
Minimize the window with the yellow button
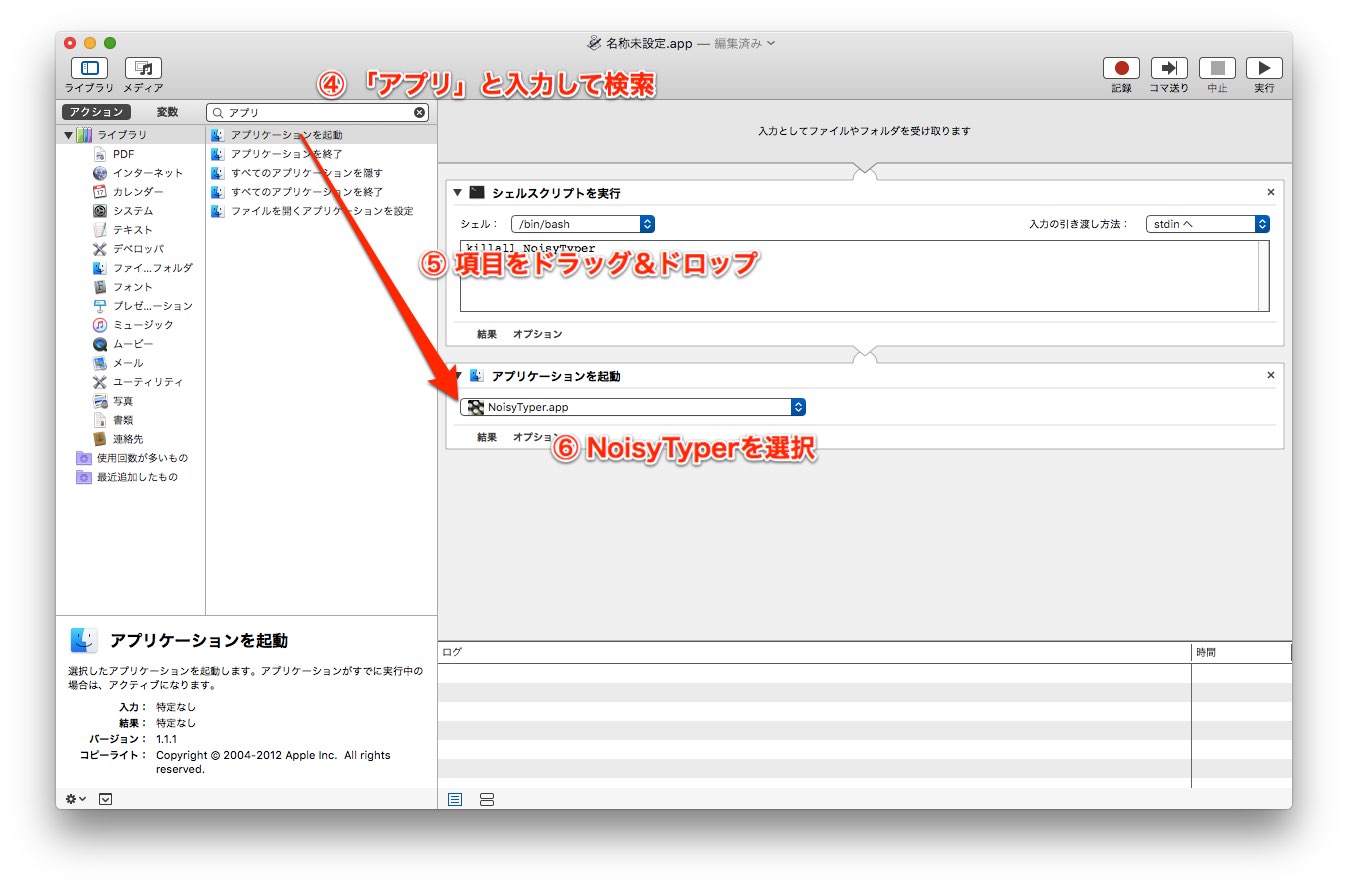point(90,43)
